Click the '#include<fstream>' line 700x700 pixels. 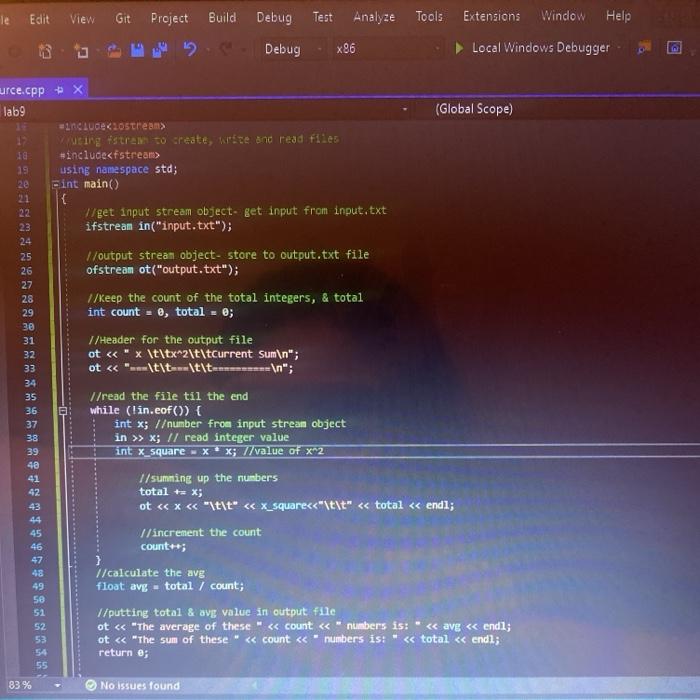point(110,155)
